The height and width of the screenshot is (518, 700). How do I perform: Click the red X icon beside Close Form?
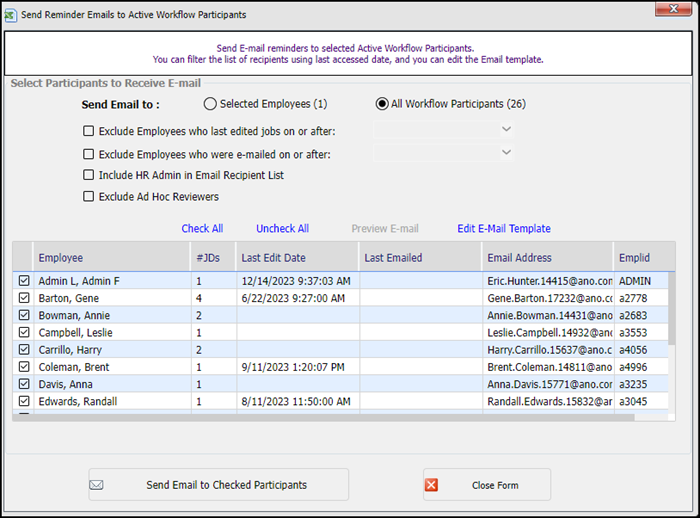(x=432, y=485)
